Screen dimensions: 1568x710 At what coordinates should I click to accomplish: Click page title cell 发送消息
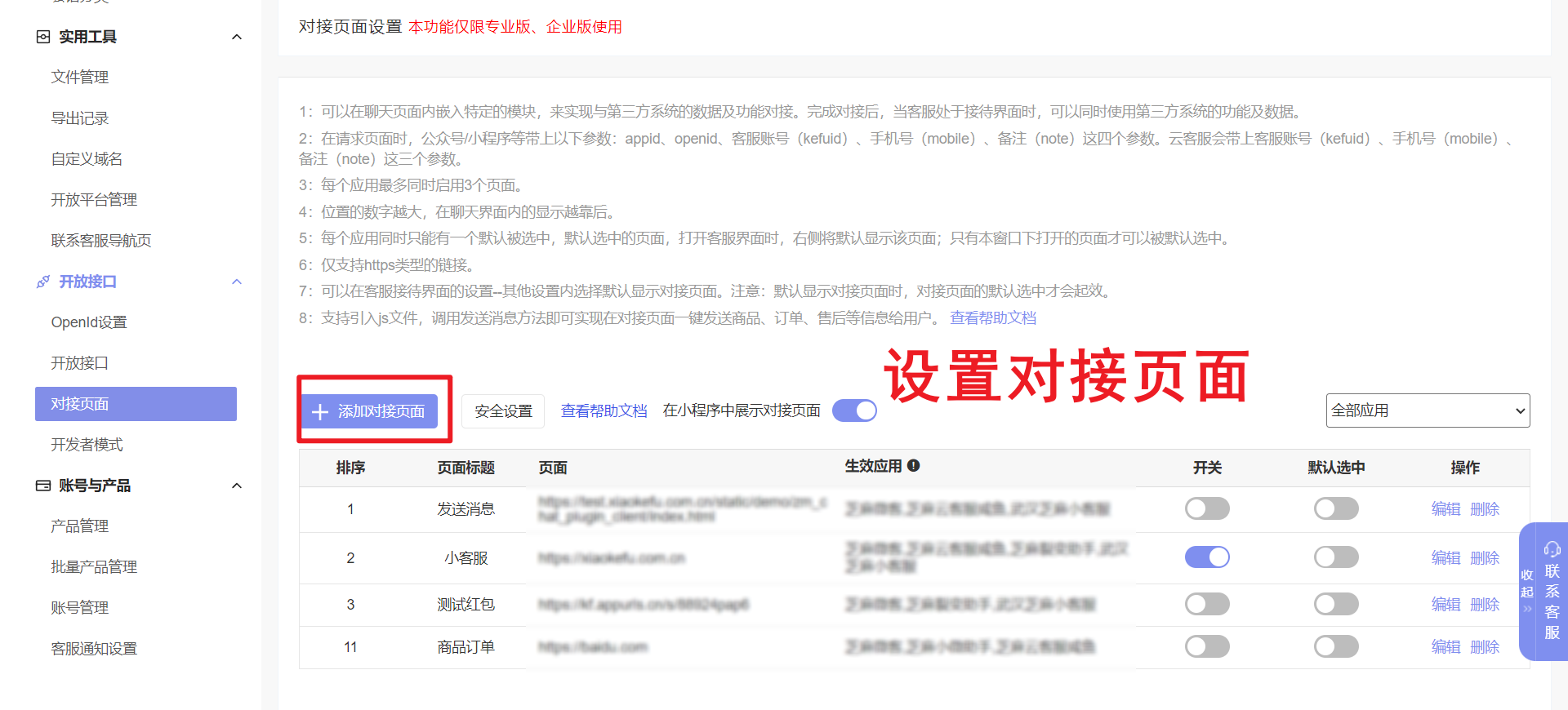coord(466,508)
